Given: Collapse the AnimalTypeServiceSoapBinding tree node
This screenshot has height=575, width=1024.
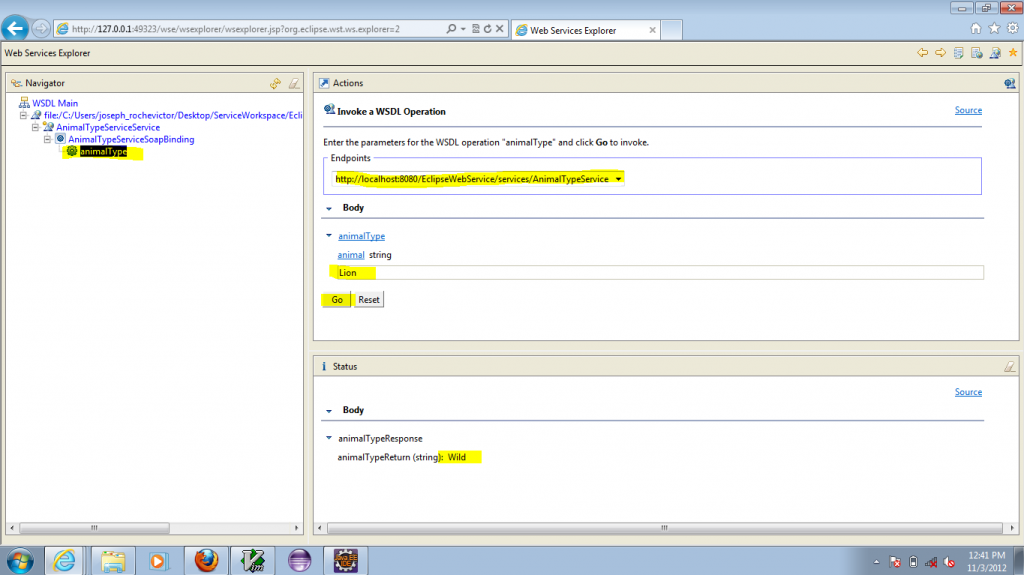Looking at the screenshot, I should (x=48, y=139).
